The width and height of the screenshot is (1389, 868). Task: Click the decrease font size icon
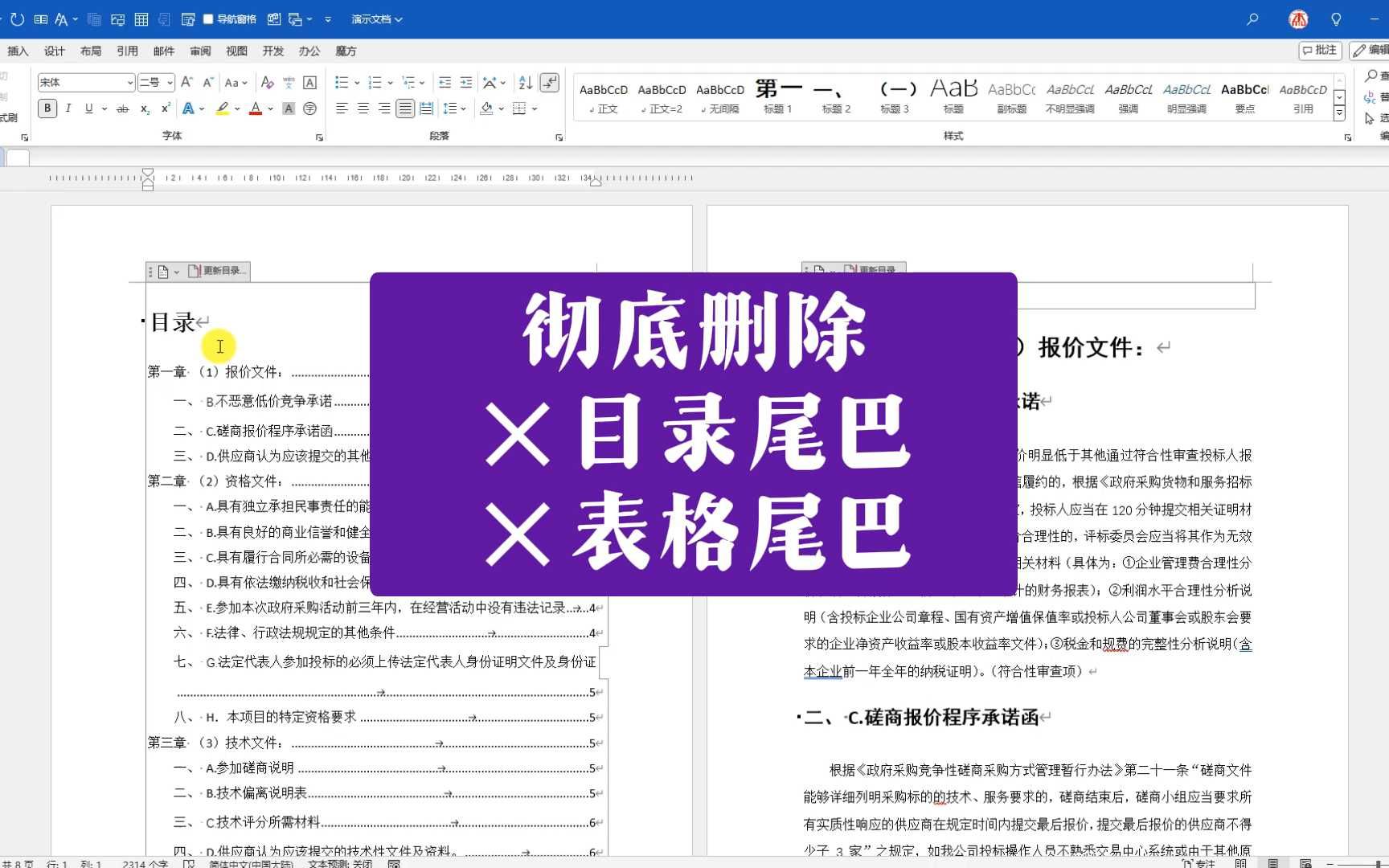point(208,82)
